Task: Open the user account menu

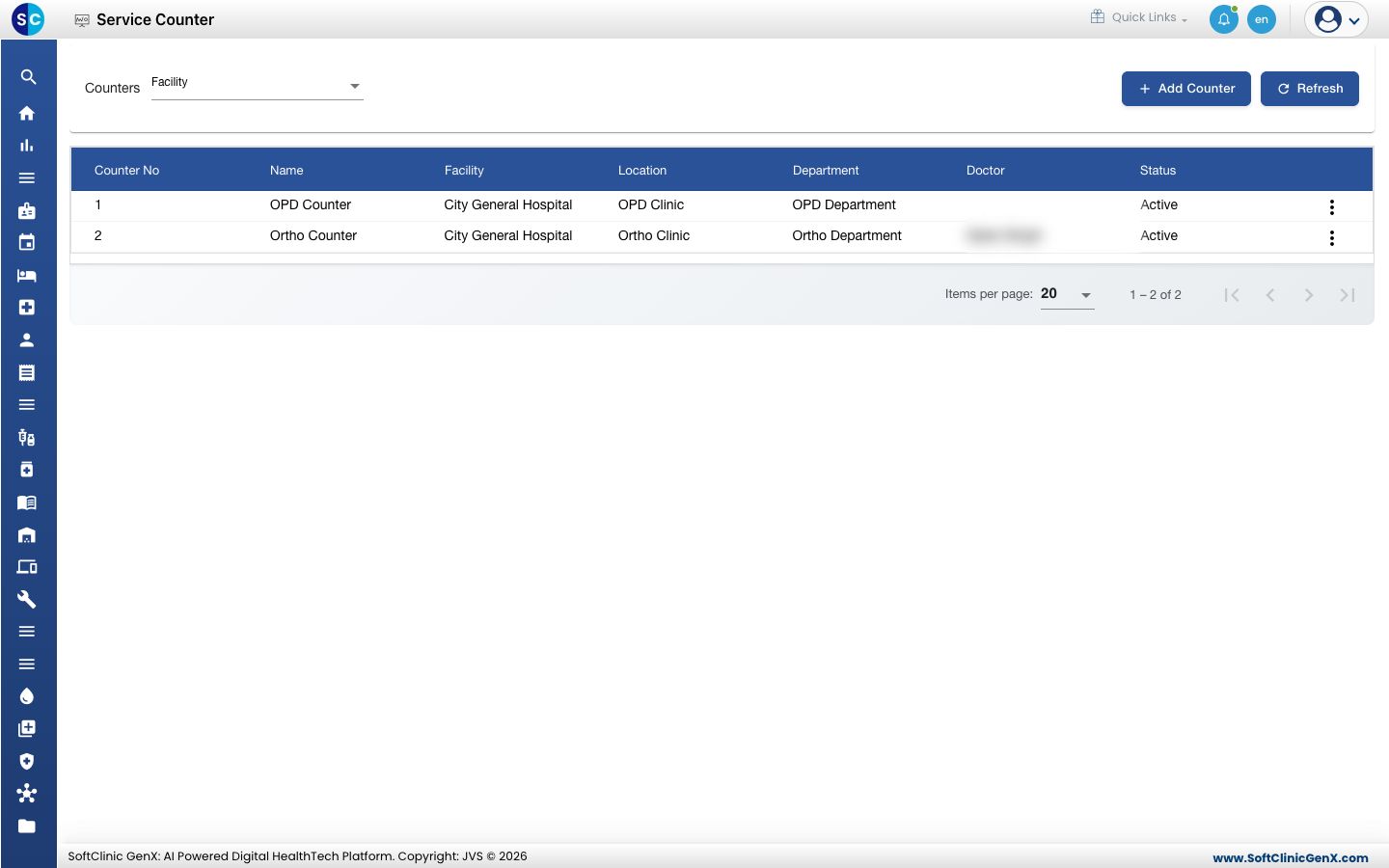Action: click(x=1337, y=19)
